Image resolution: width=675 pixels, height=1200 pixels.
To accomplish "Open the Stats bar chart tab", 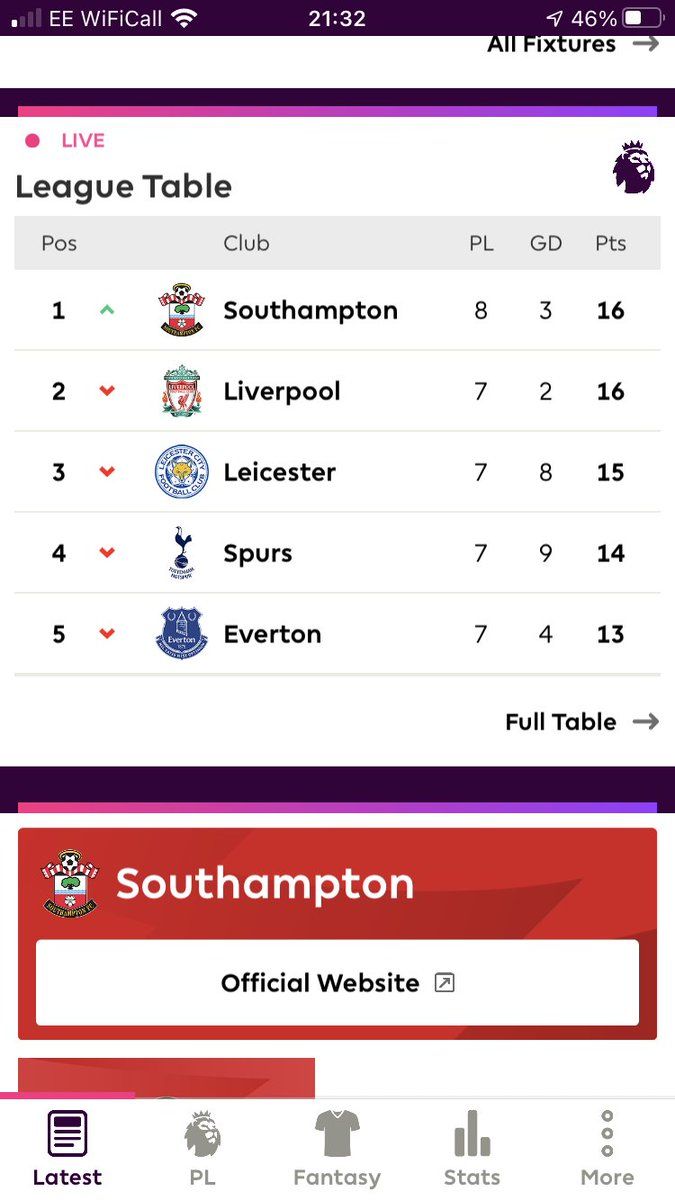I will click(472, 1148).
